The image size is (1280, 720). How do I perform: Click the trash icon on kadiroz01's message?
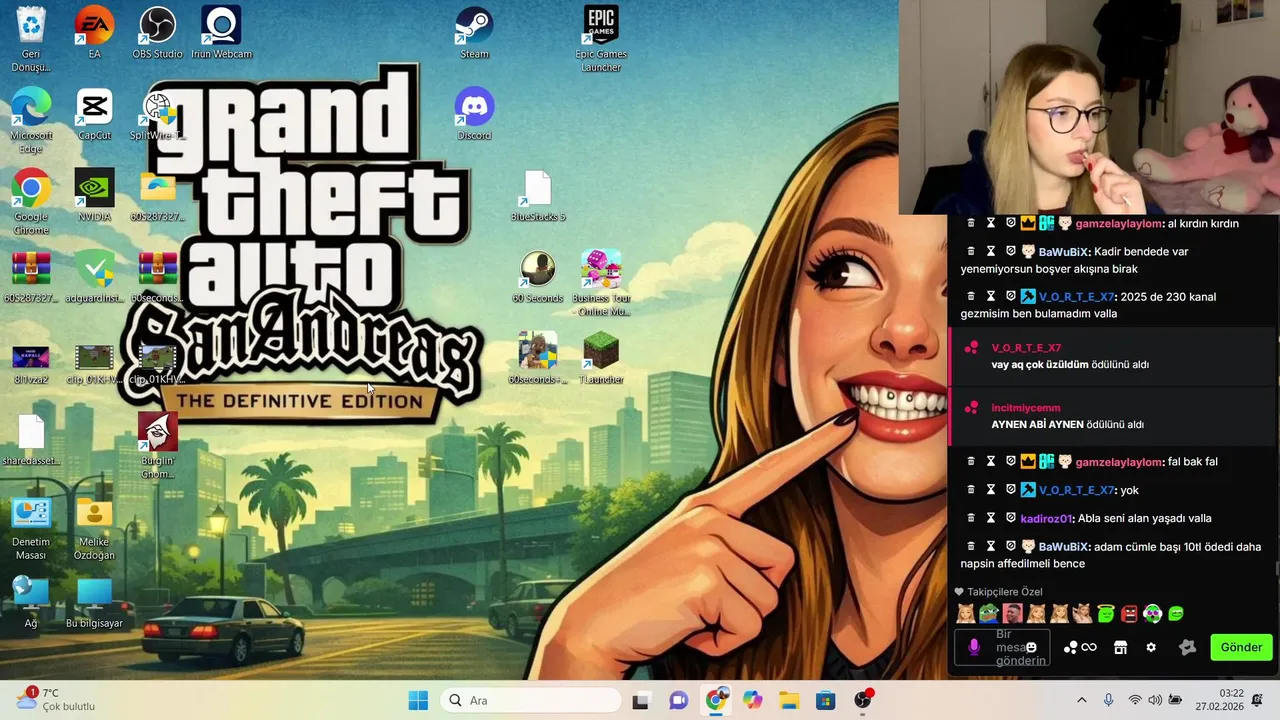pyautogui.click(x=970, y=518)
